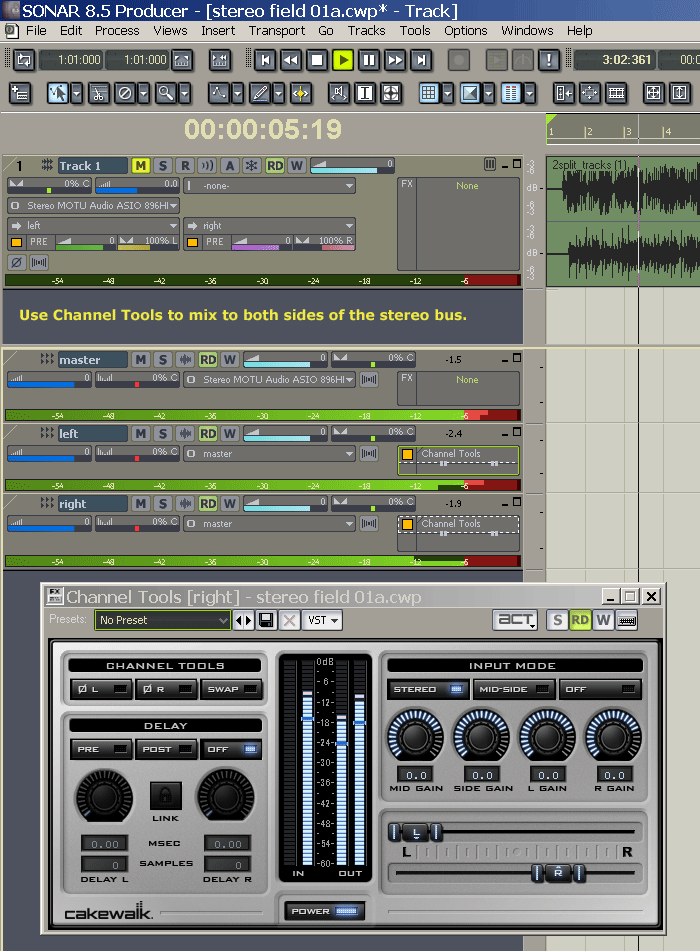Click the R pan slider handle
Viewport: 700px width, 951px height.
[557, 873]
